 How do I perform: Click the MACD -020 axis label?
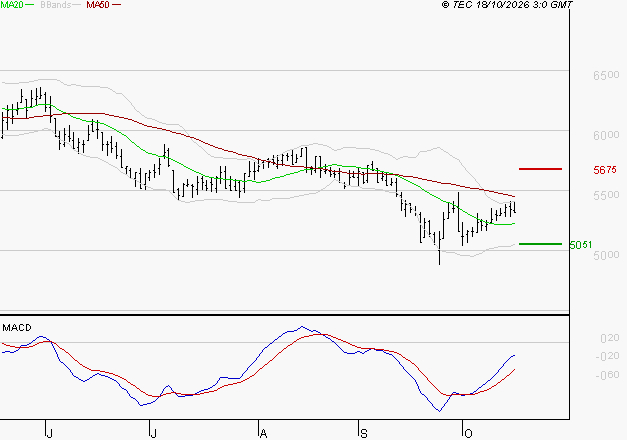607,356
